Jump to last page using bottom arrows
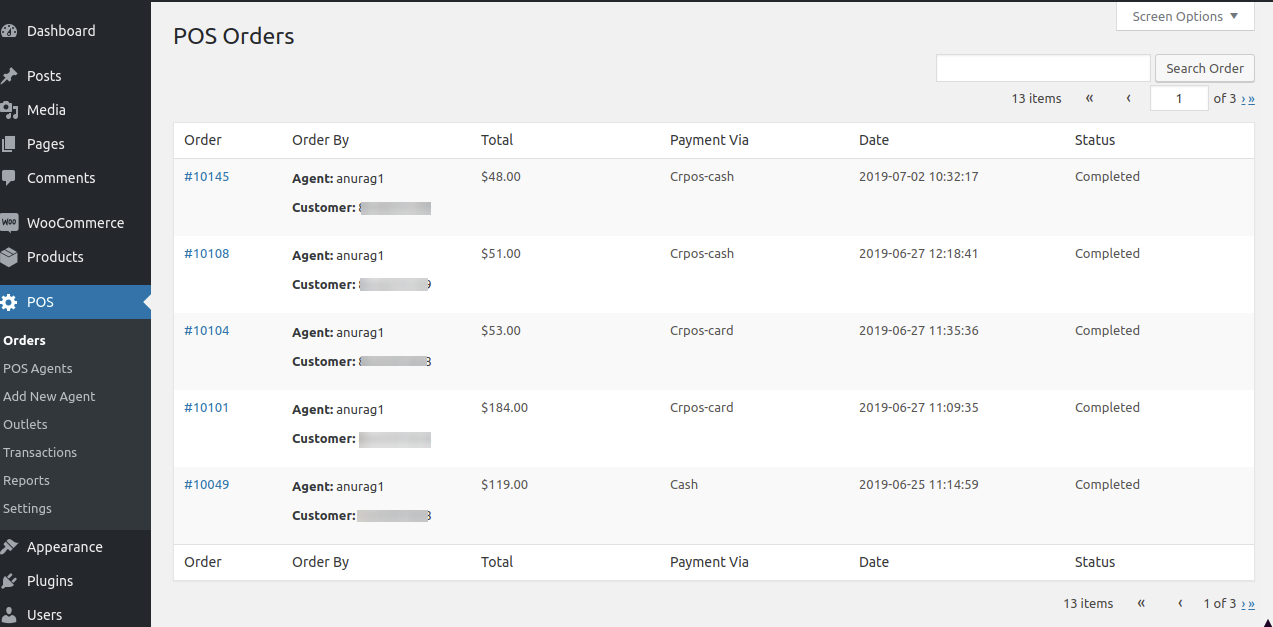Image resolution: width=1273 pixels, height=627 pixels. click(1251, 604)
